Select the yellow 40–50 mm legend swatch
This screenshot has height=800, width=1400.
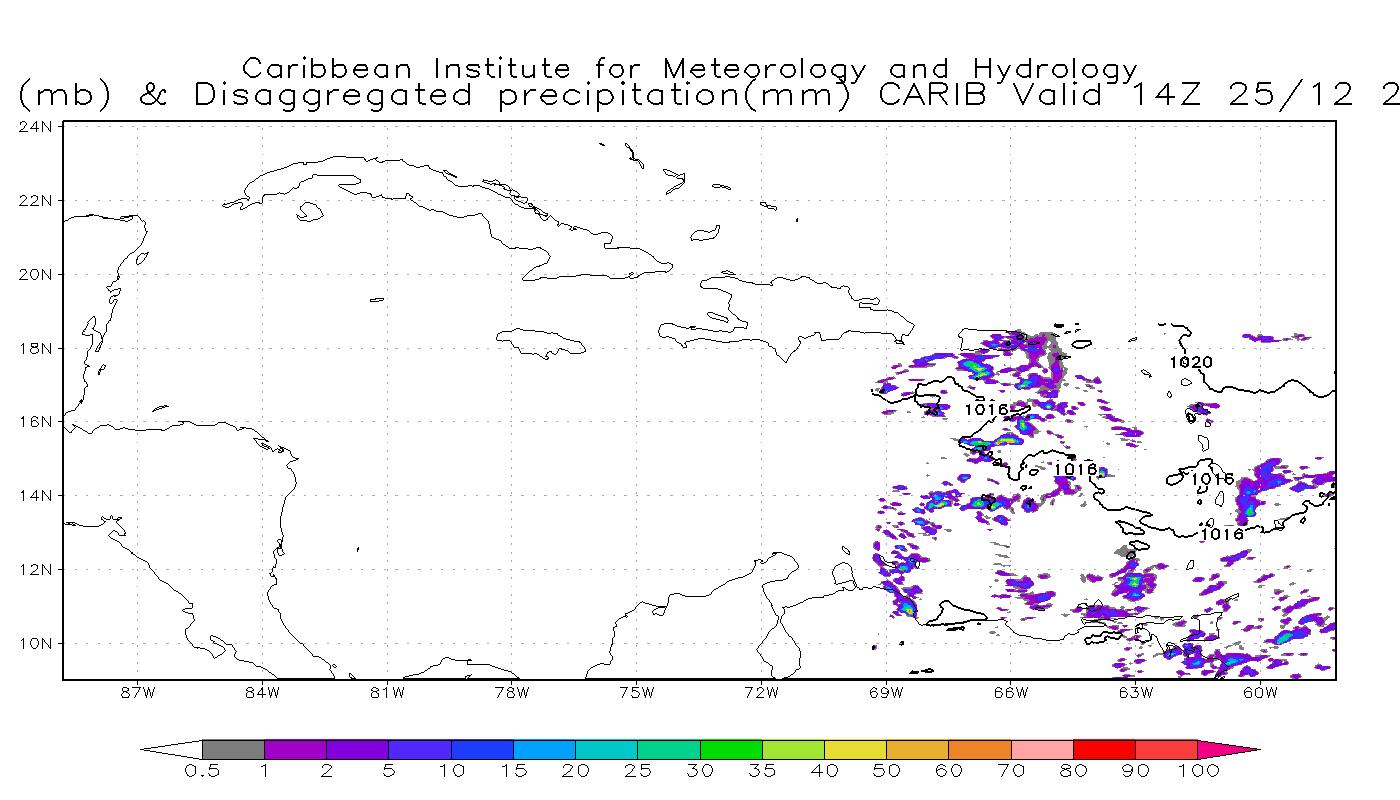pyautogui.click(x=855, y=749)
